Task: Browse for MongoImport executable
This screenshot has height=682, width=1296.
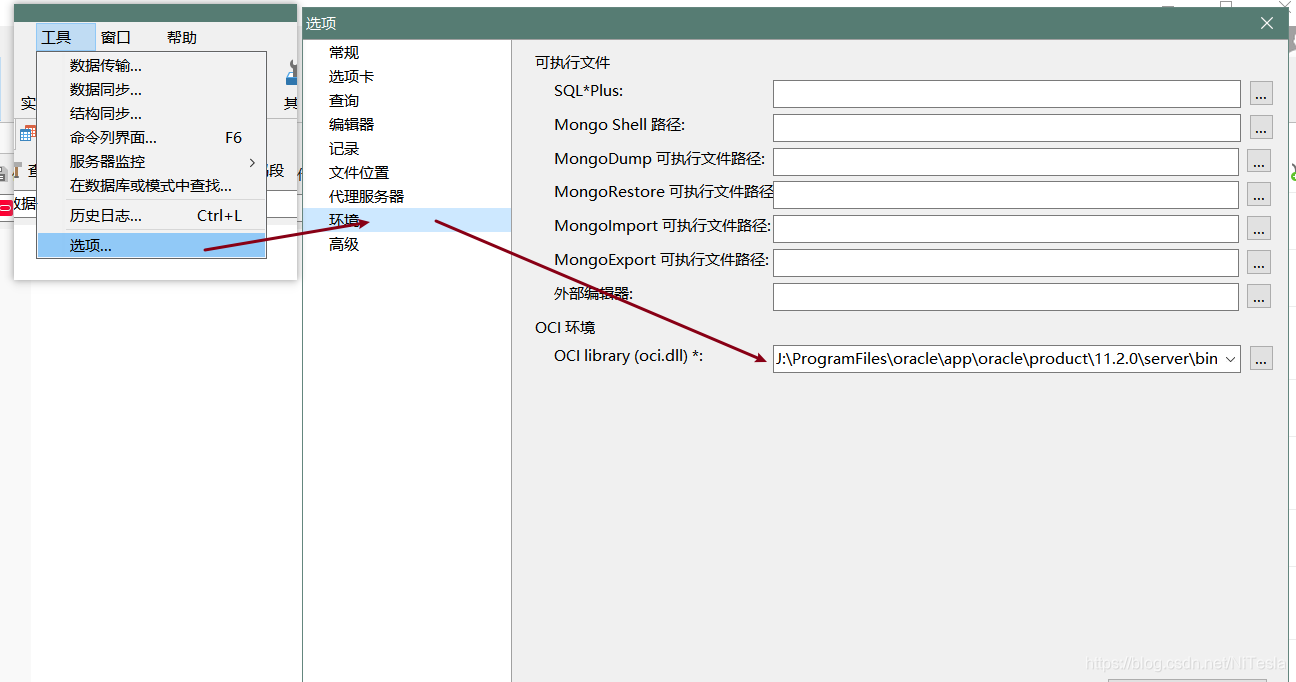Action: coord(1259,229)
